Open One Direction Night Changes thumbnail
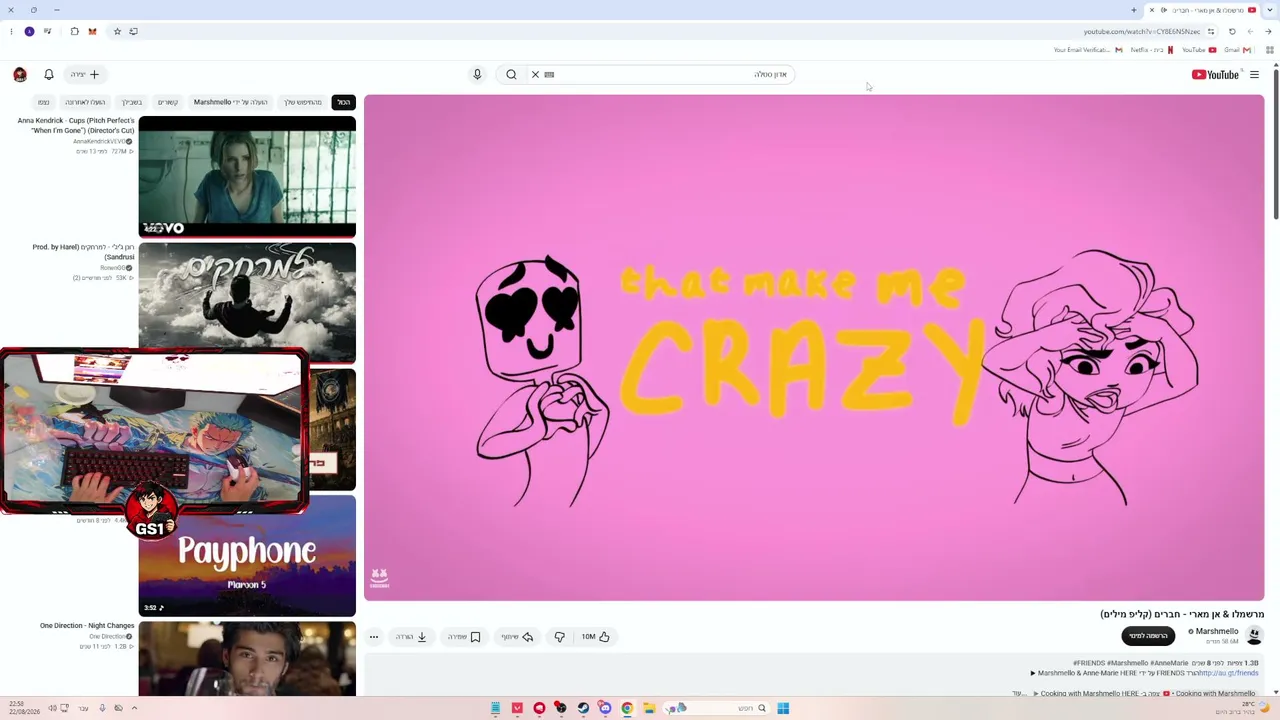This screenshot has width=1280, height=720. pyautogui.click(x=247, y=659)
